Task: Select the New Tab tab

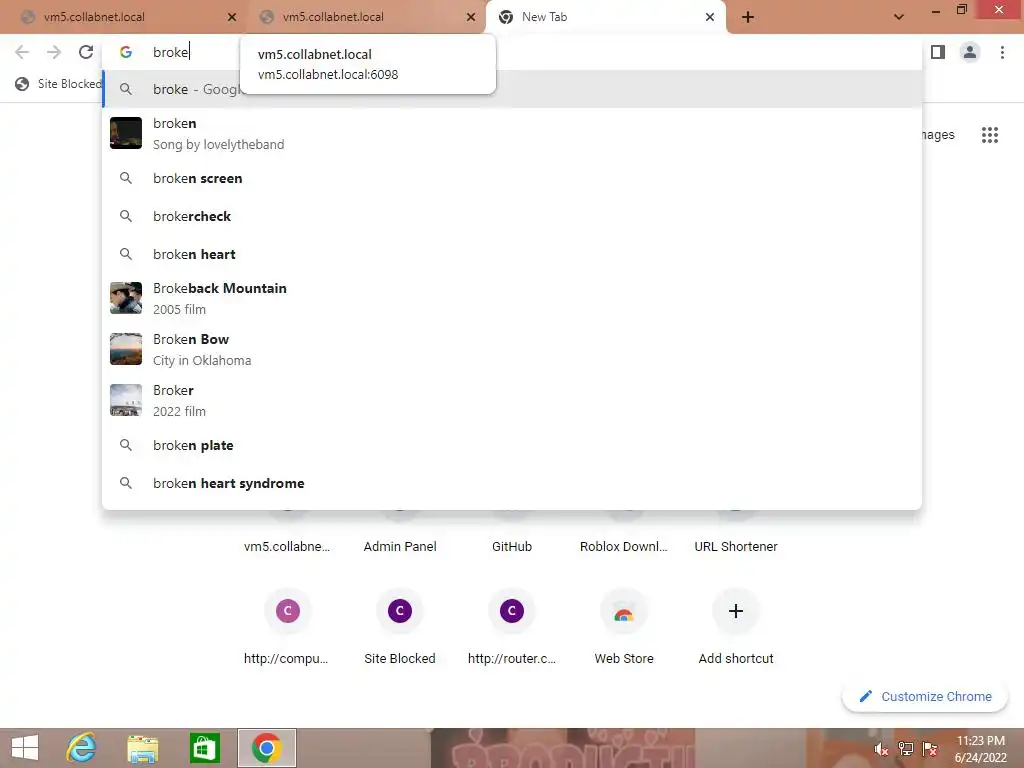Action: pyautogui.click(x=605, y=17)
